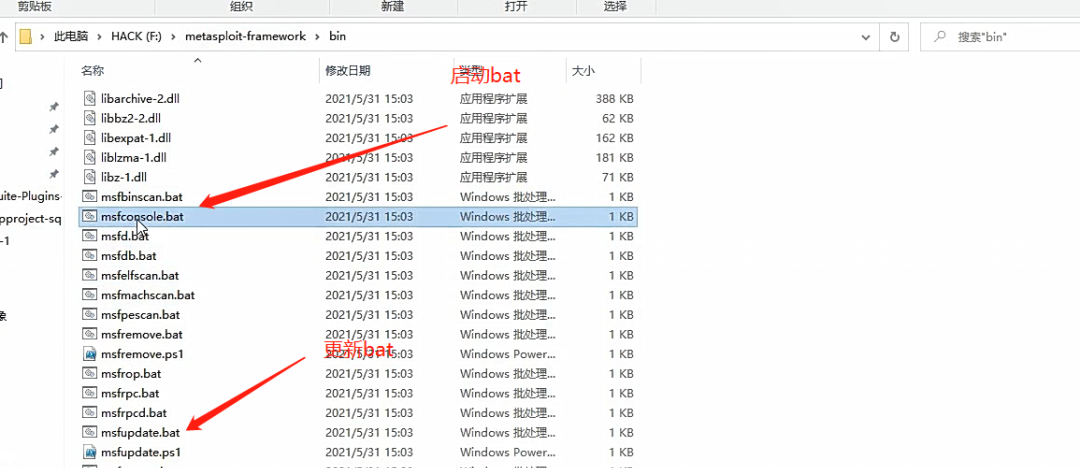This screenshot has width=1080, height=468.
Task: Click the 62 KB size cell
Action: 617,119
